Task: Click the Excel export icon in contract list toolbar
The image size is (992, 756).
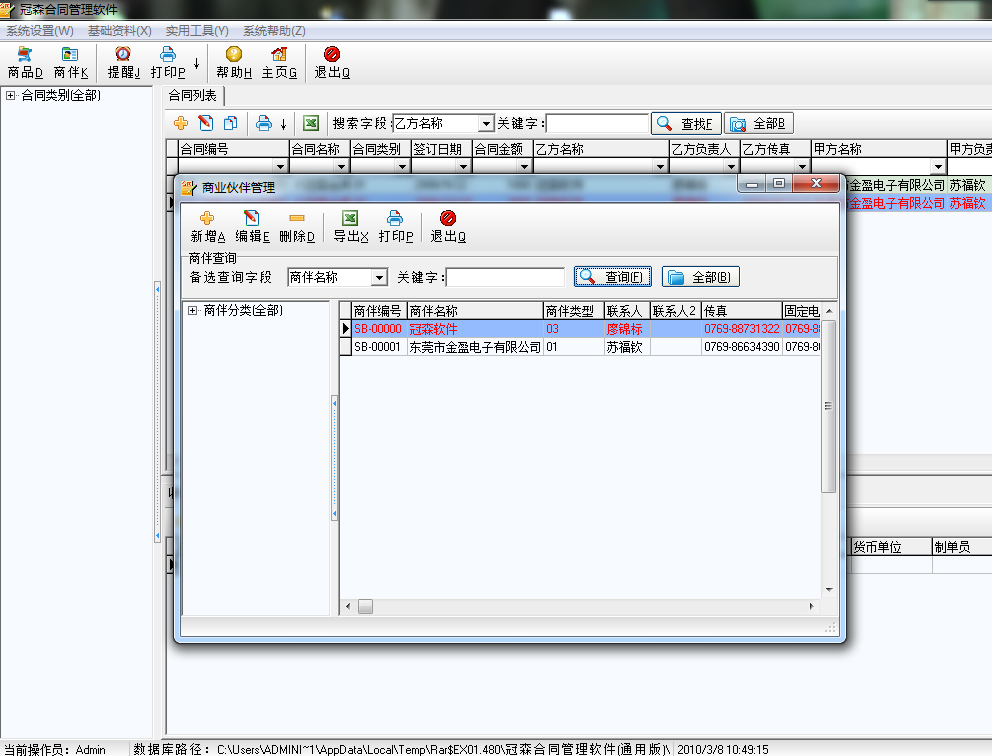Action: click(311, 123)
